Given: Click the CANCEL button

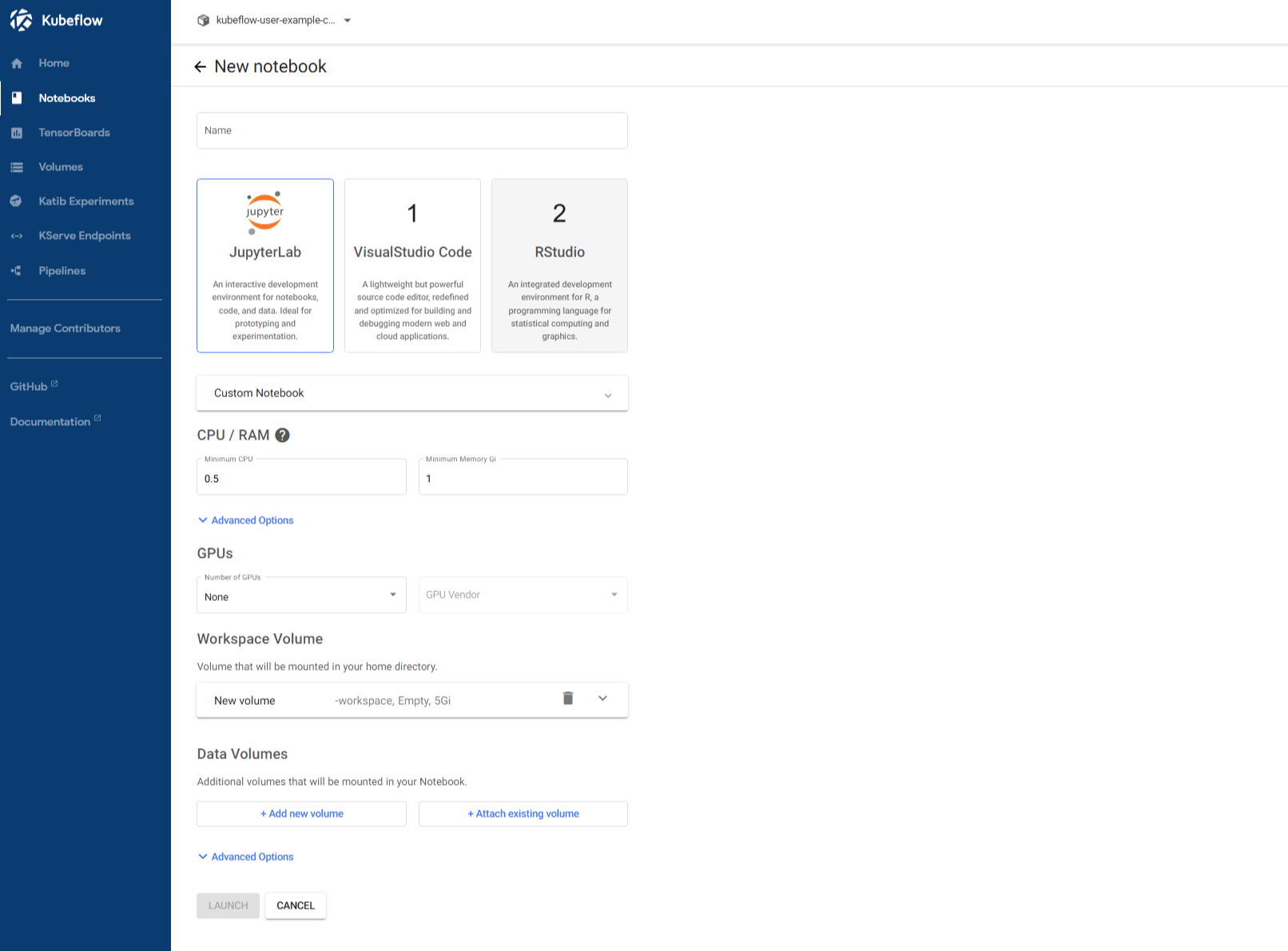Looking at the screenshot, I should (x=296, y=905).
